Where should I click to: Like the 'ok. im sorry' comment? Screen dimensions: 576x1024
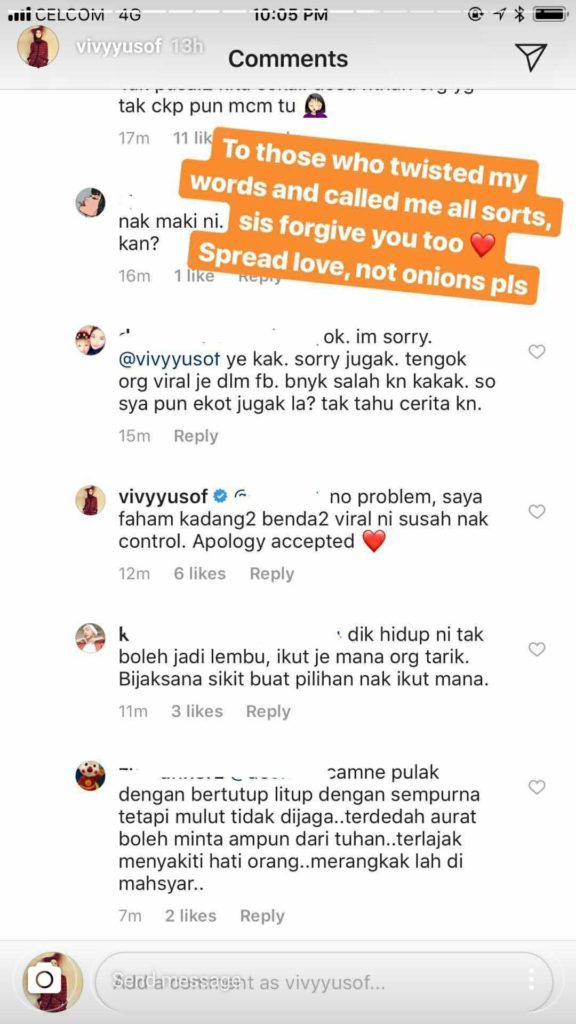(536, 352)
